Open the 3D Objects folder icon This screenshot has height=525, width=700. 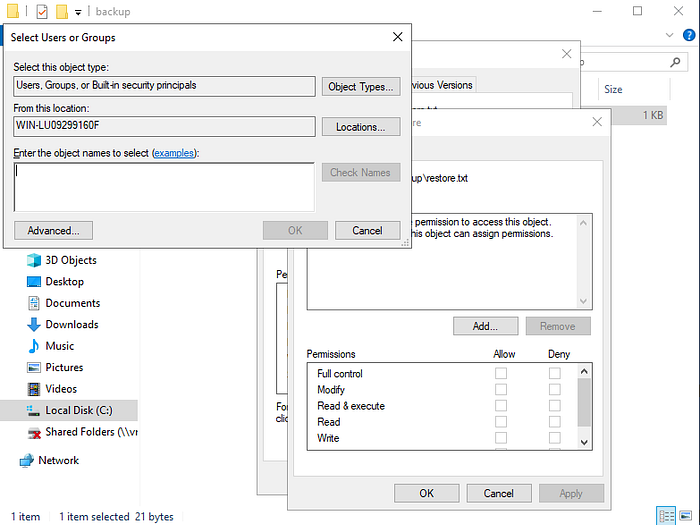(x=34, y=260)
